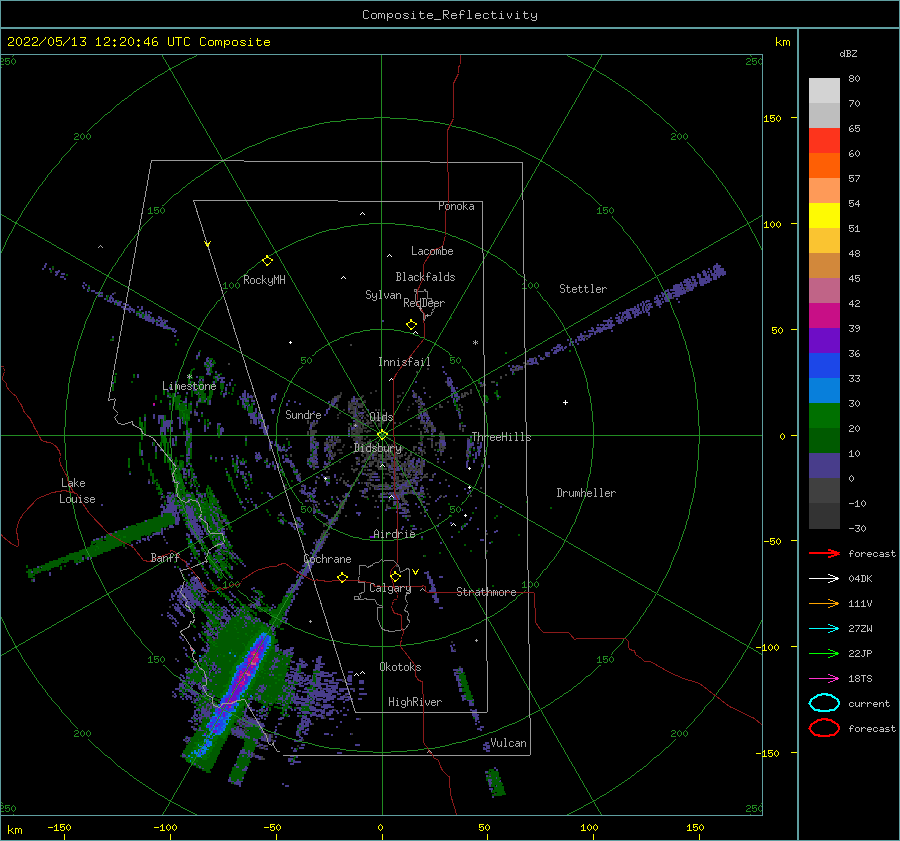900x841 pixels.
Task: Click the dBZ heading above color scale
Action: (848, 54)
